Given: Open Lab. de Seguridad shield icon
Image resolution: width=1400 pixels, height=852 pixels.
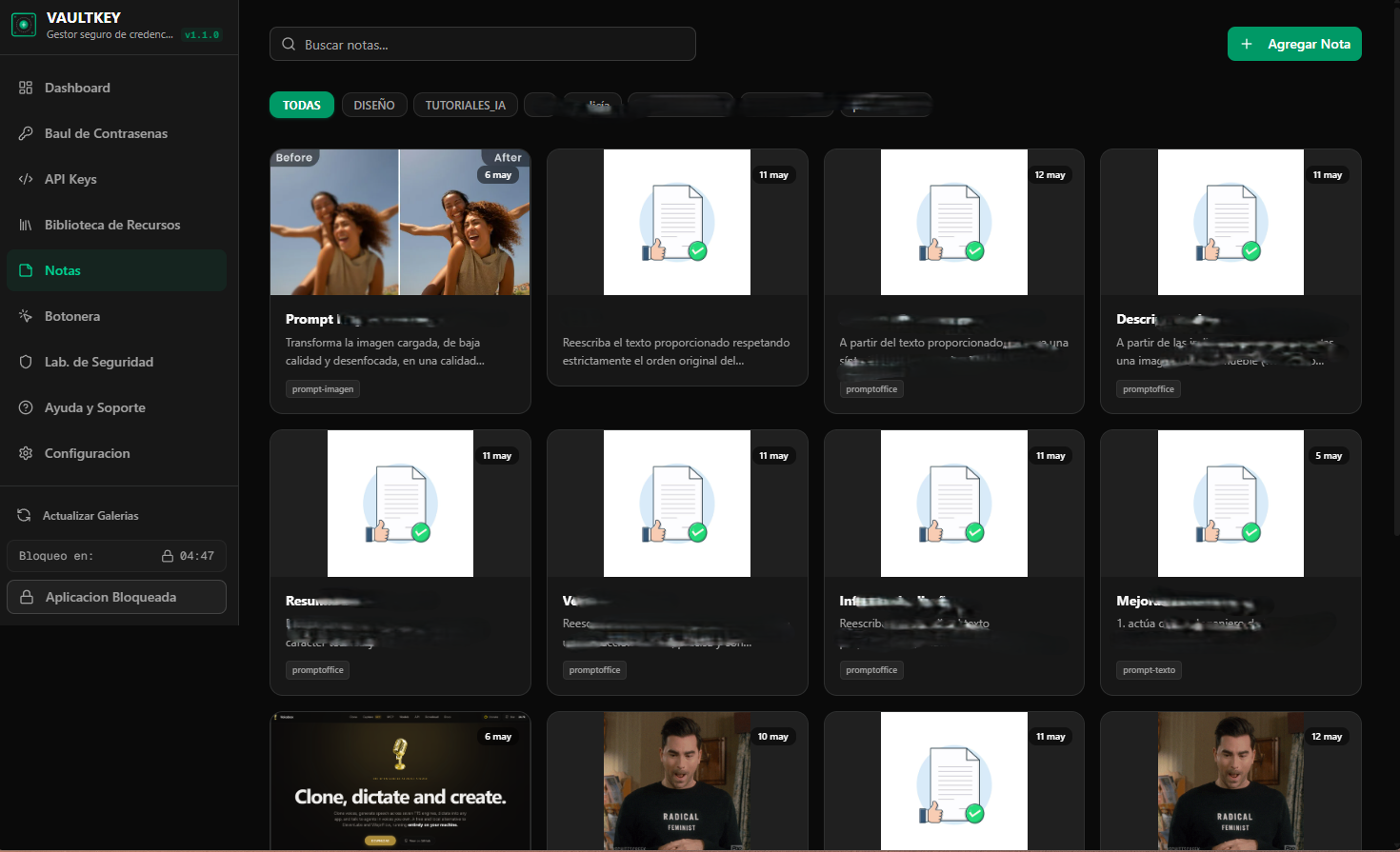Looking at the screenshot, I should (x=26, y=362).
